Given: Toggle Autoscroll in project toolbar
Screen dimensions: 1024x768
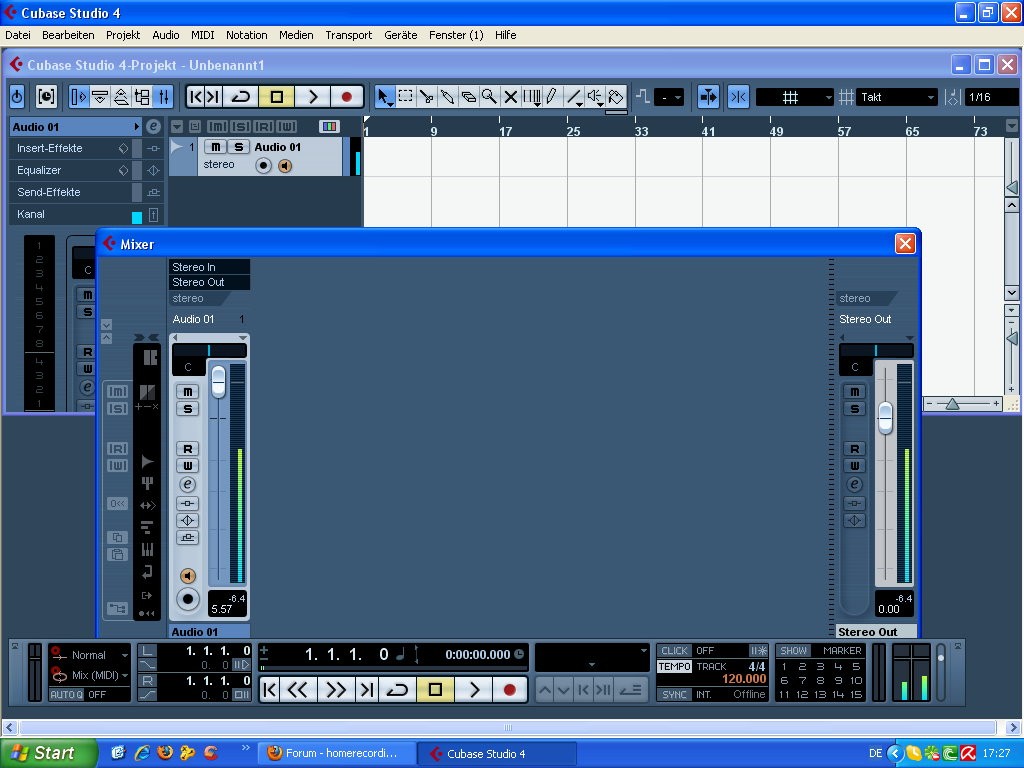Looking at the screenshot, I should coord(708,97).
